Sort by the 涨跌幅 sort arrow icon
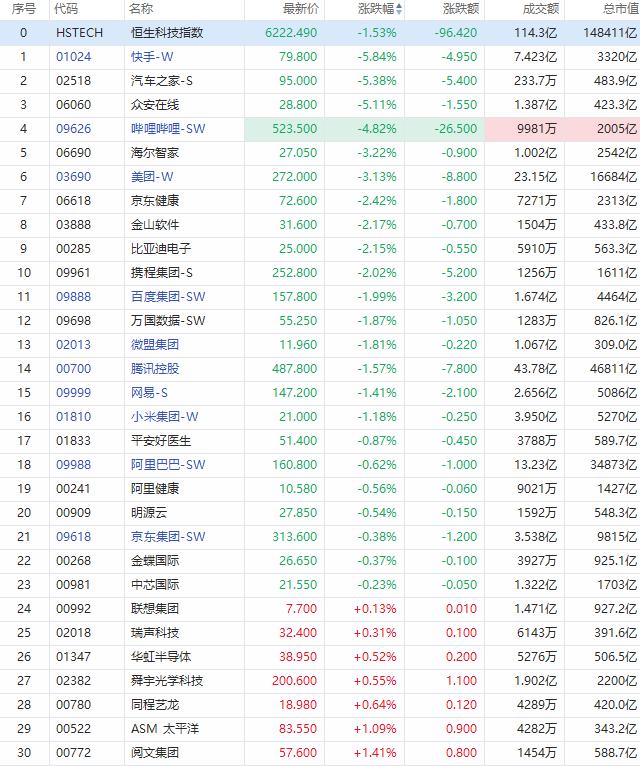The image size is (640, 766). (399, 9)
